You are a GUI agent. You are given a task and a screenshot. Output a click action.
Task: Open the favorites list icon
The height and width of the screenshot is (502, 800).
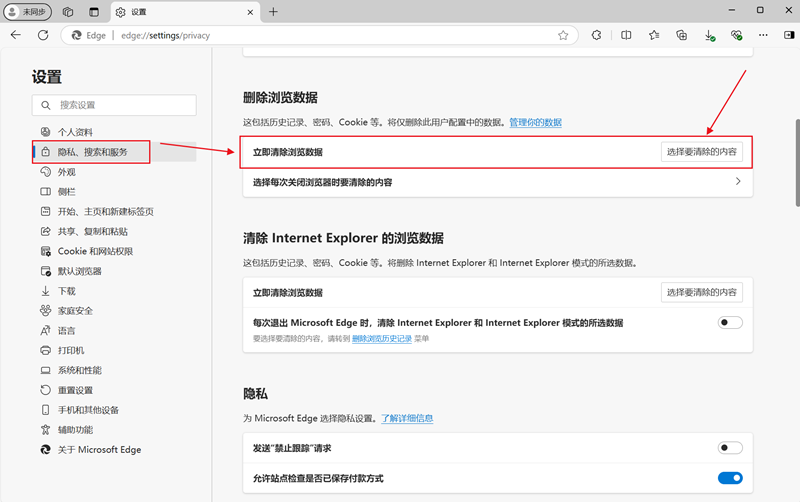coord(654,35)
